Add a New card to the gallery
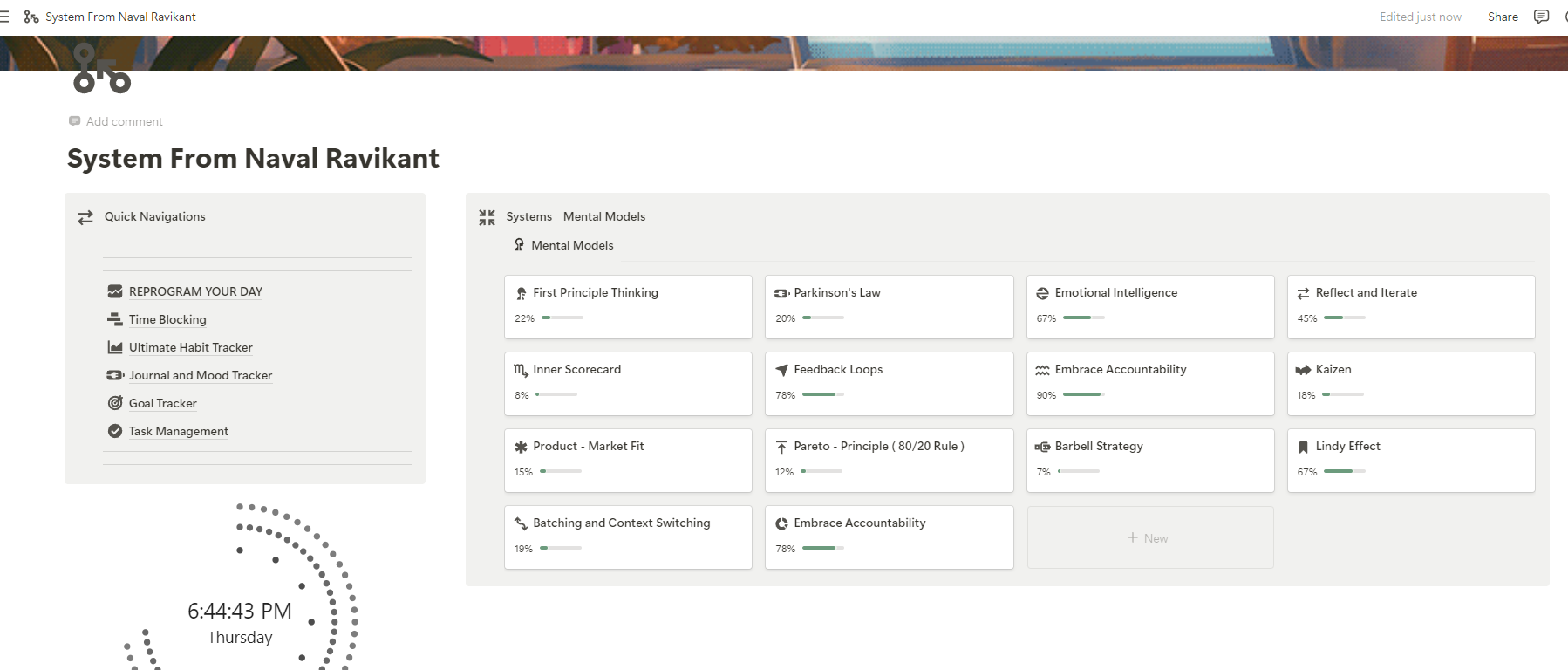Image resolution: width=1568 pixels, height=670 pixels. [1149, 538]
